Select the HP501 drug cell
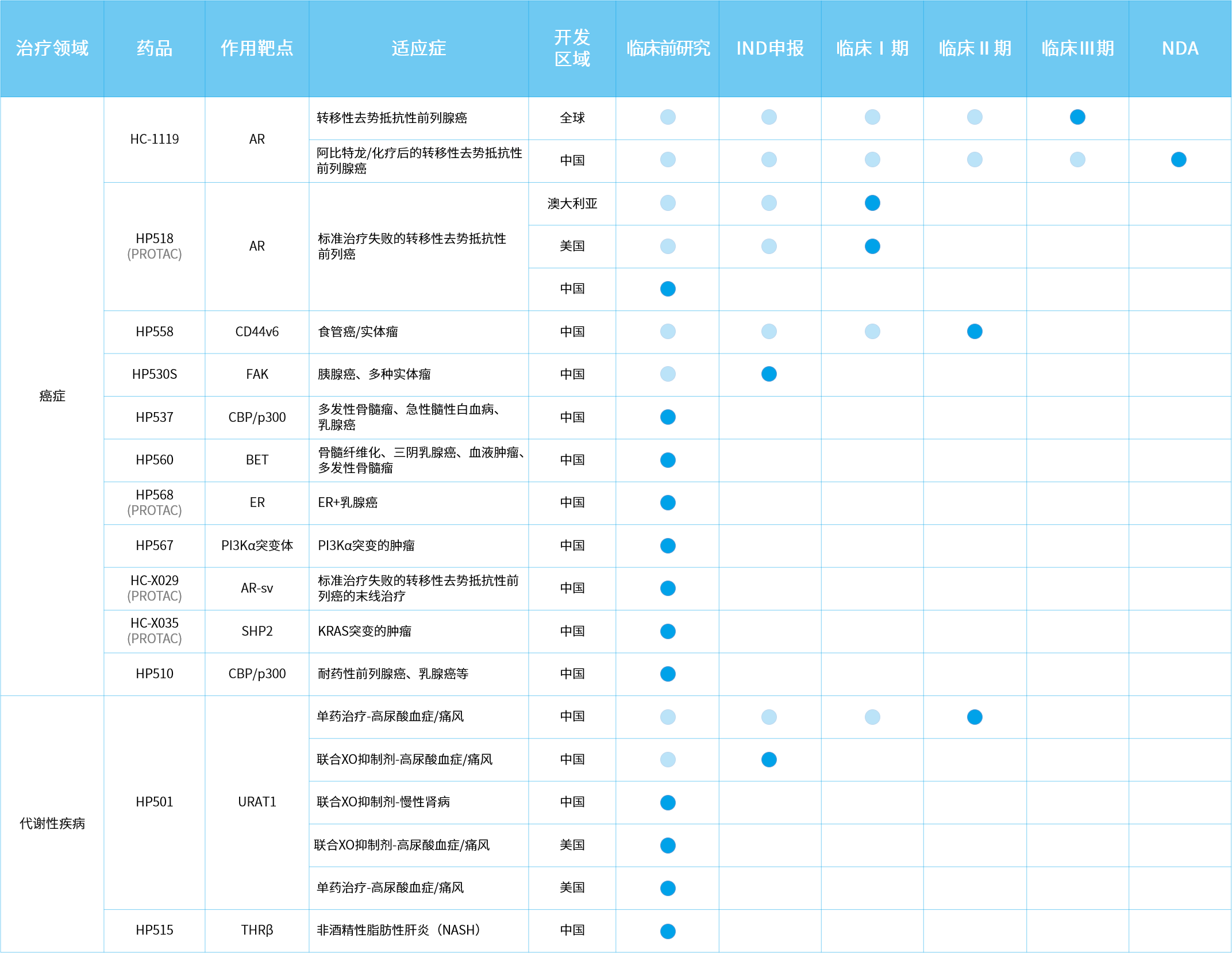This screenshot has width=1232, height=953. pyautogui.click(x=155, y=802)
